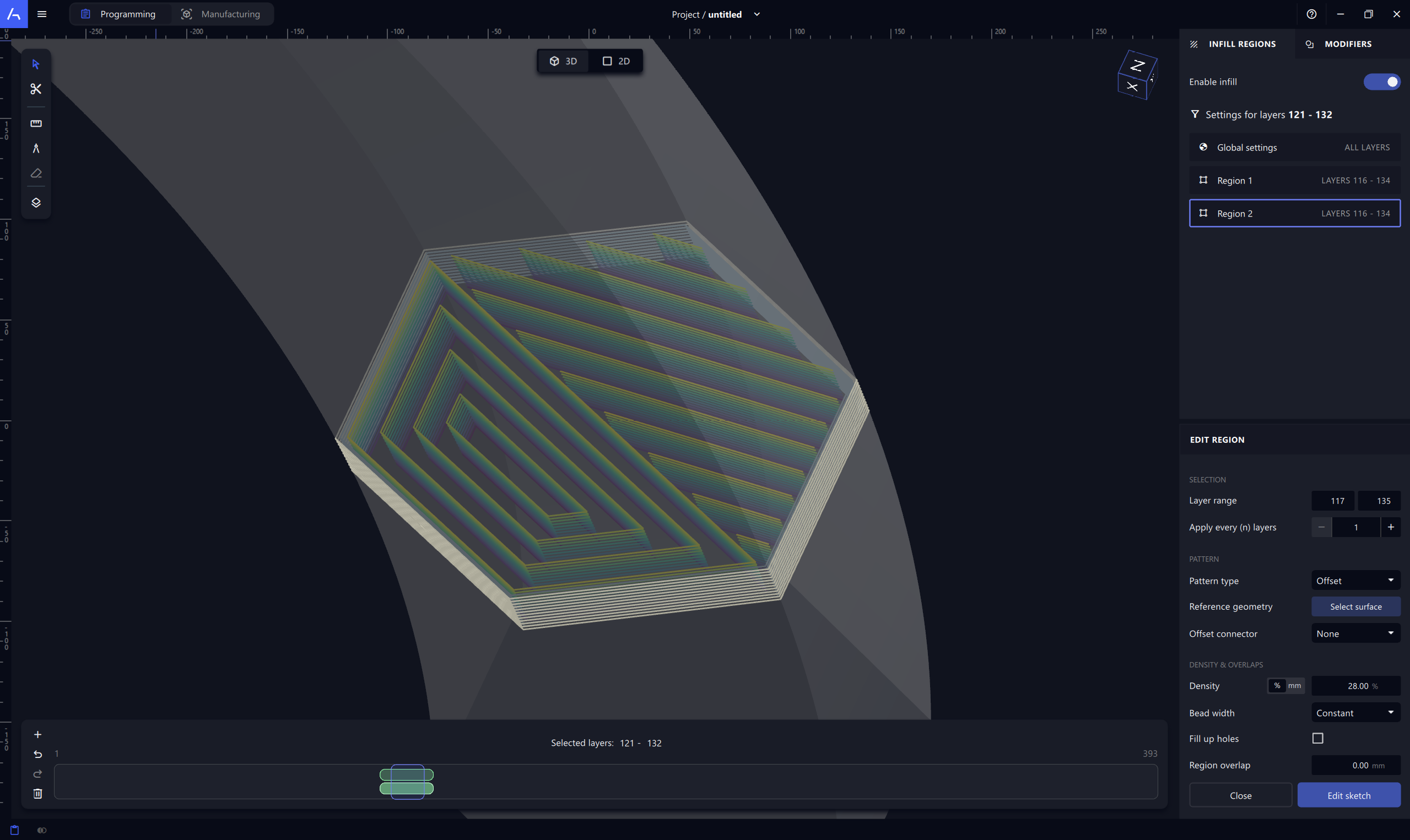The width and height of the screenshot is (1410, 840).
Task: Click the status bar toggle icon
Action: pyautogui.click(x=42, y=831)
